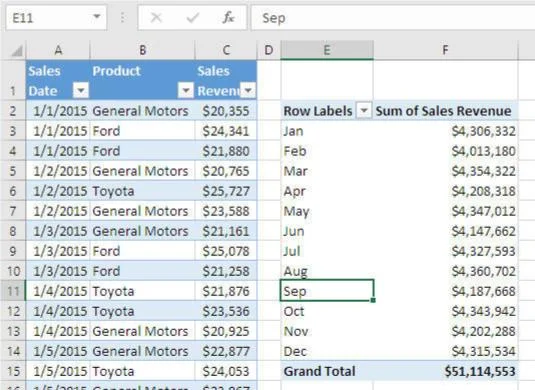Select row 11 header
The height and width of the screenshot is (390, 535).
pyautogui.click(x=13, y=291)
